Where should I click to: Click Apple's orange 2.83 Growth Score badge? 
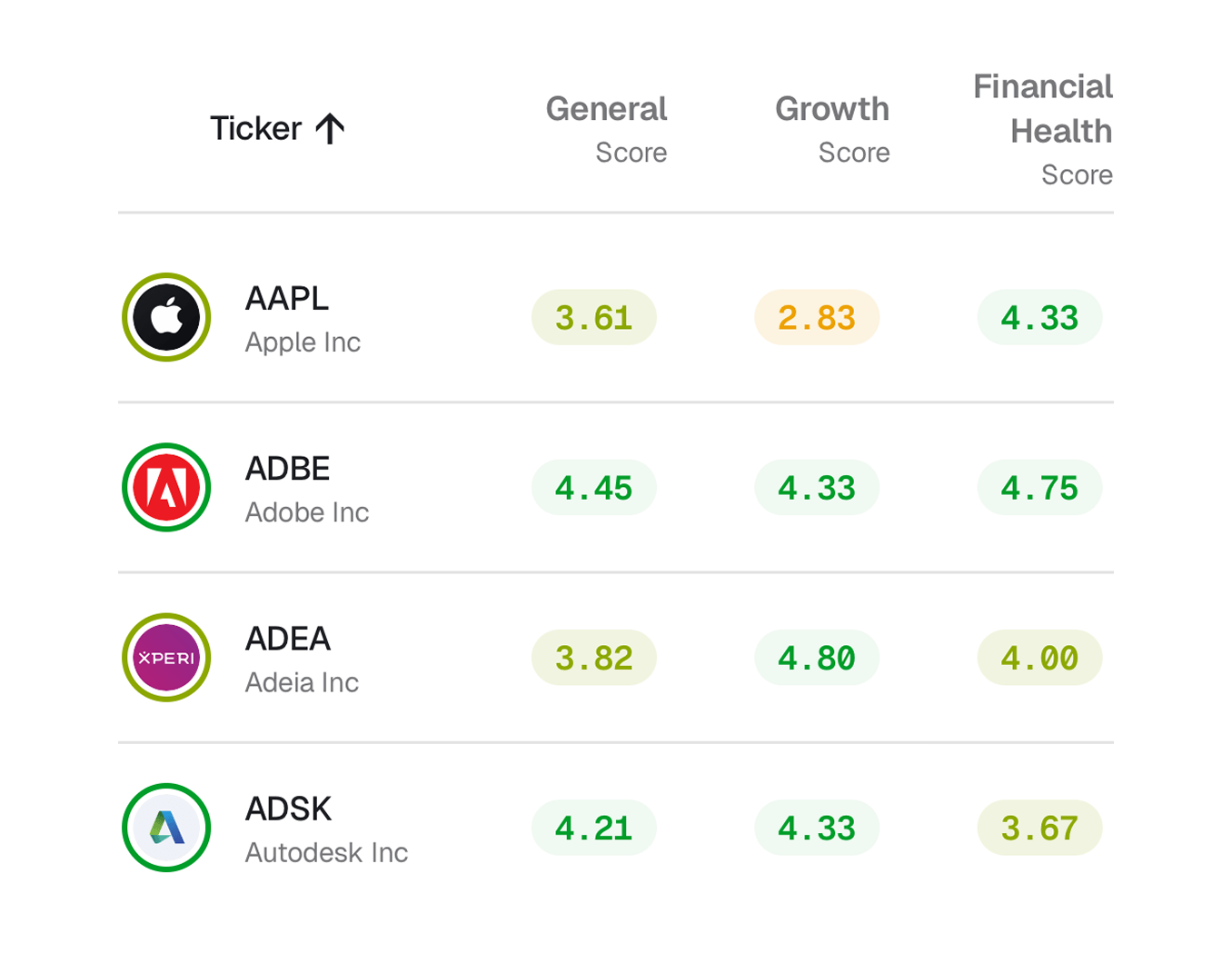tap(816, 317)
